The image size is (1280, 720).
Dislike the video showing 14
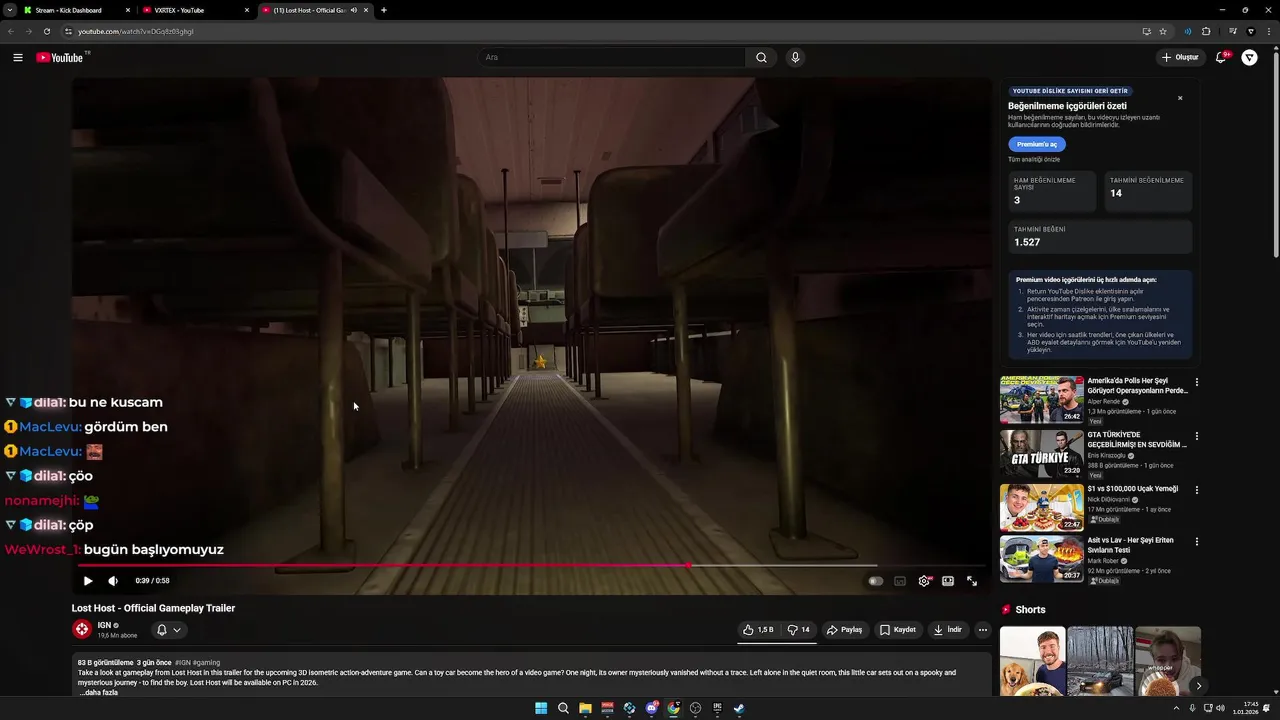(799, 630)
